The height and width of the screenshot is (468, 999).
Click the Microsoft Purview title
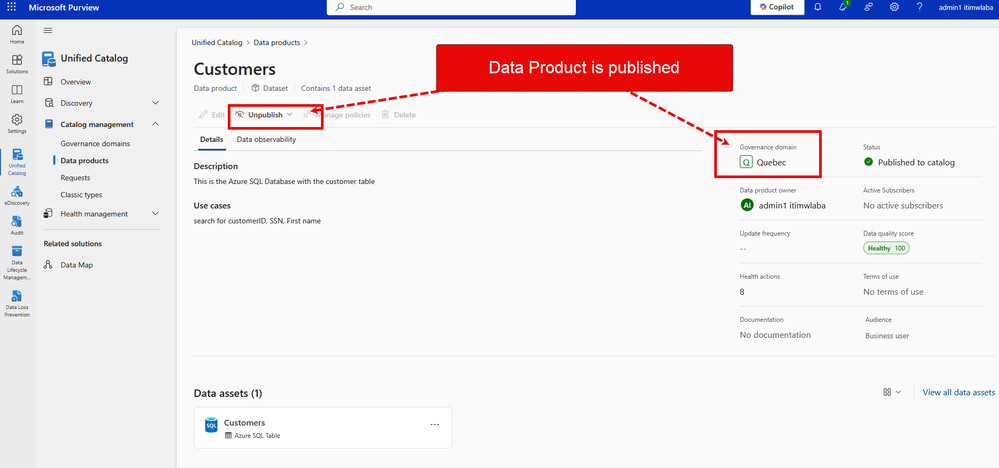[64, 8]
